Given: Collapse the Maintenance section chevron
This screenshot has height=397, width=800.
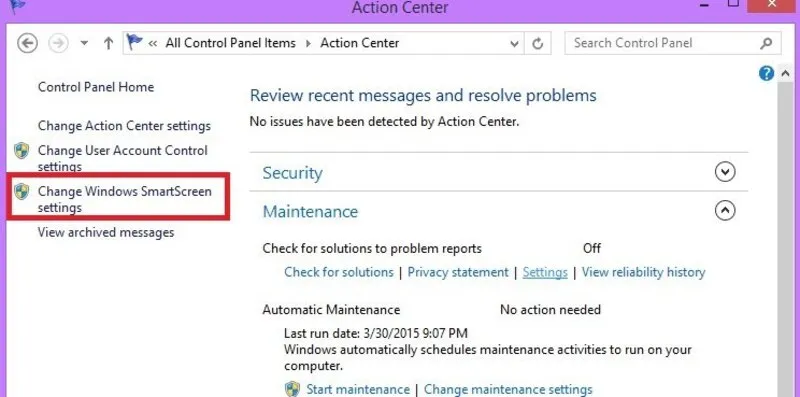Looking at the screenshot, I should coord(725,210).
